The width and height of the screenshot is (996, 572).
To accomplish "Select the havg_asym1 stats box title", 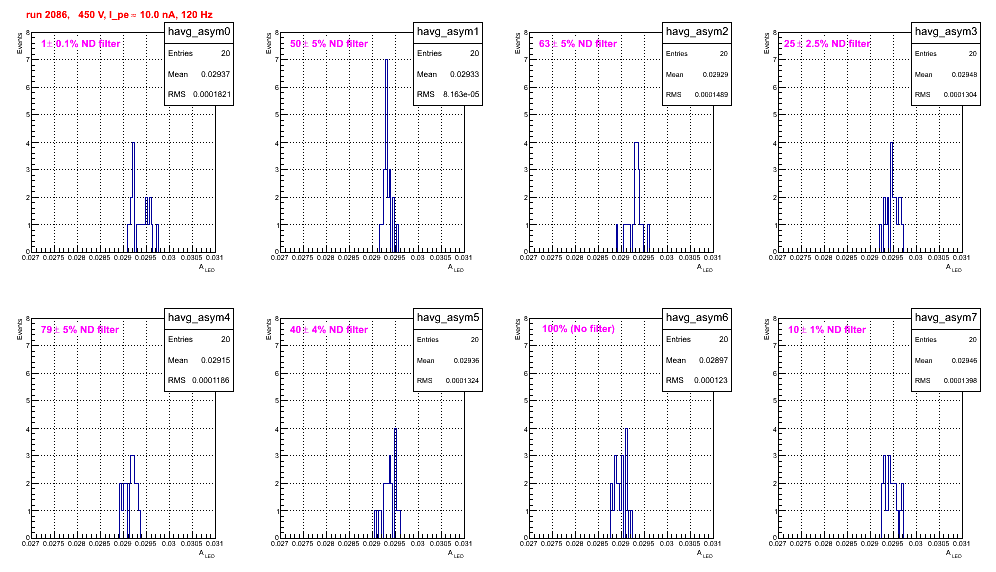I will coord(448,32).
